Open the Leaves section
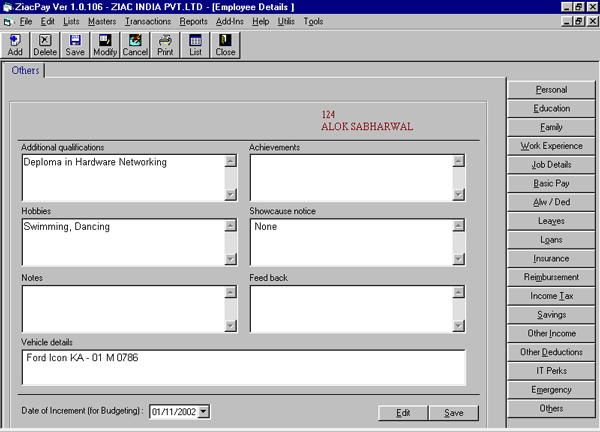This screenshot has height=432, width=600. pos(551,221)
